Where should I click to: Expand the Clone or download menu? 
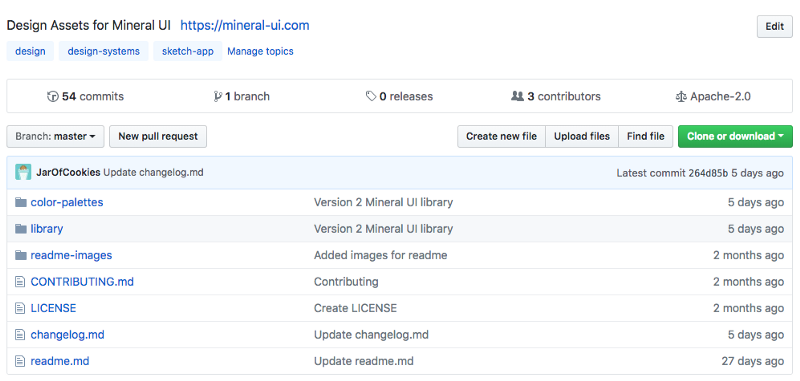(735, 137)
